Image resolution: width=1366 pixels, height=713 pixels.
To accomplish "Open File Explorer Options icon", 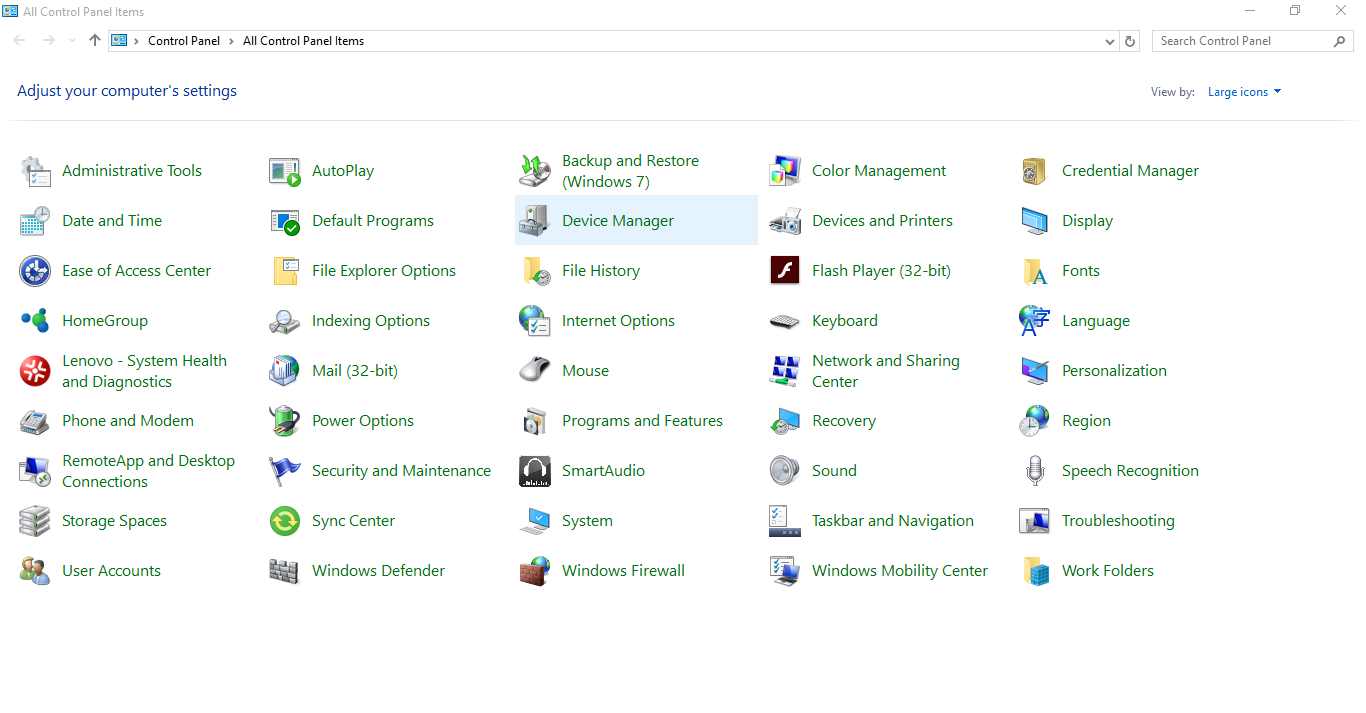I will [285, 271].
